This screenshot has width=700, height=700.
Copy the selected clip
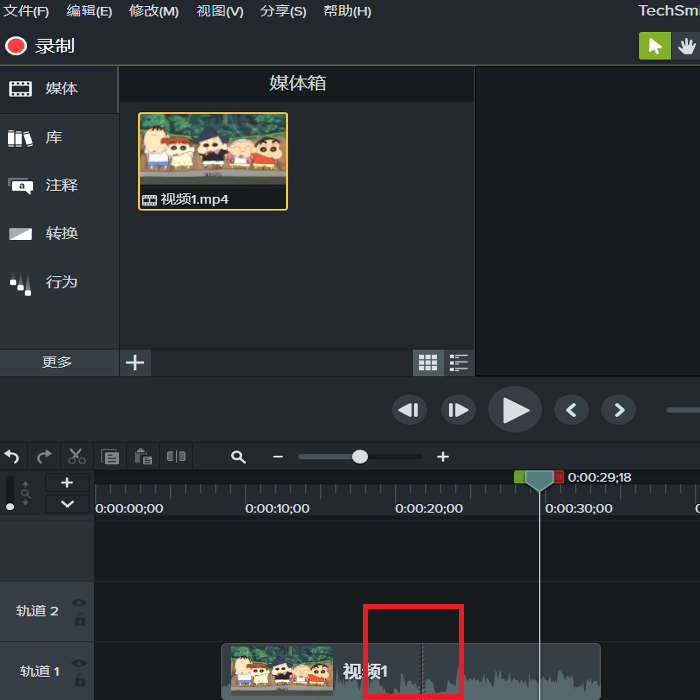(x=110, y=457)
